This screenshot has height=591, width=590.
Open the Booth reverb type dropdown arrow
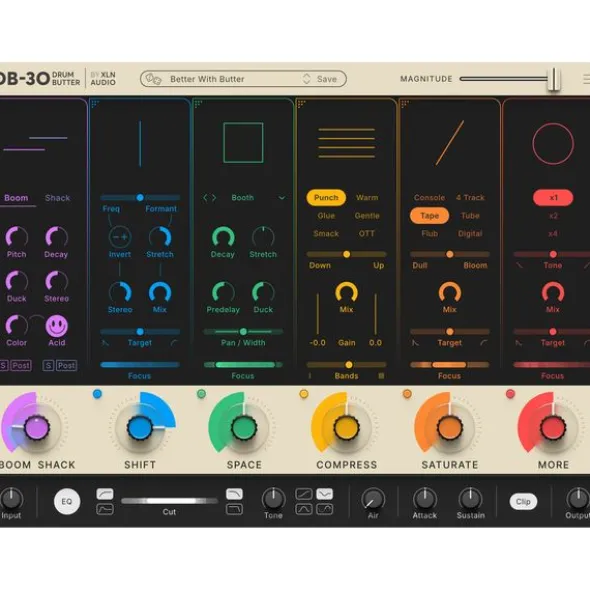(282, 198)
